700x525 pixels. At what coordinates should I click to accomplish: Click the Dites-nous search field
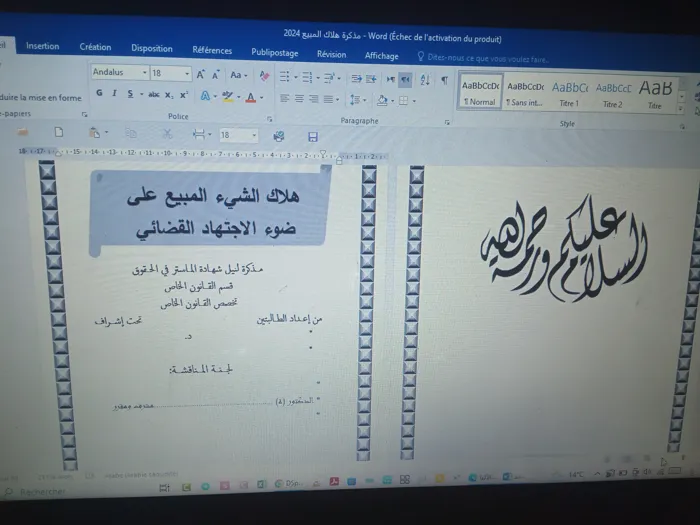click(x=488, y=58)
